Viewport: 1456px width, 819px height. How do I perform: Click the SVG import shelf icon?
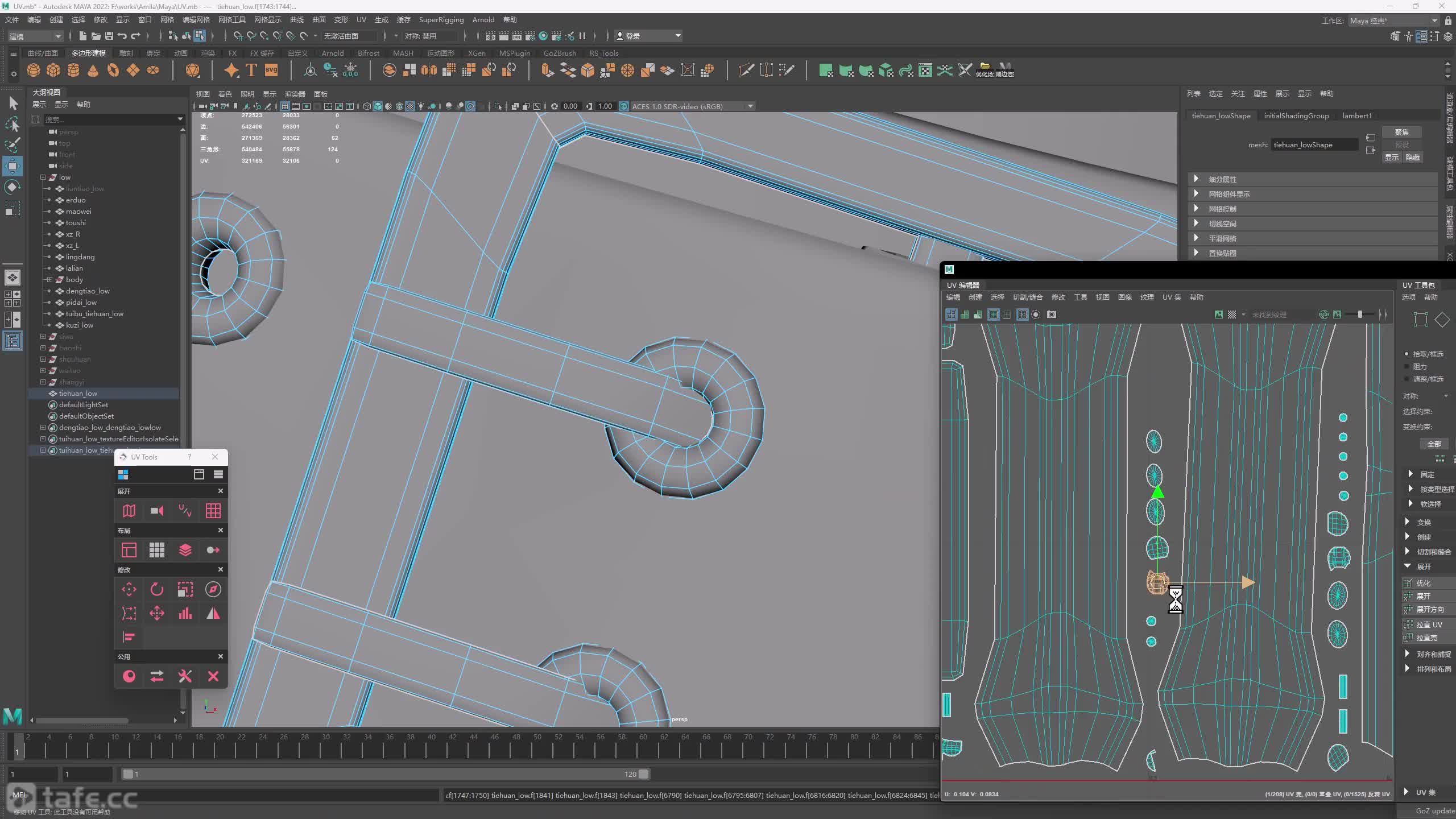tap(271, 70)
